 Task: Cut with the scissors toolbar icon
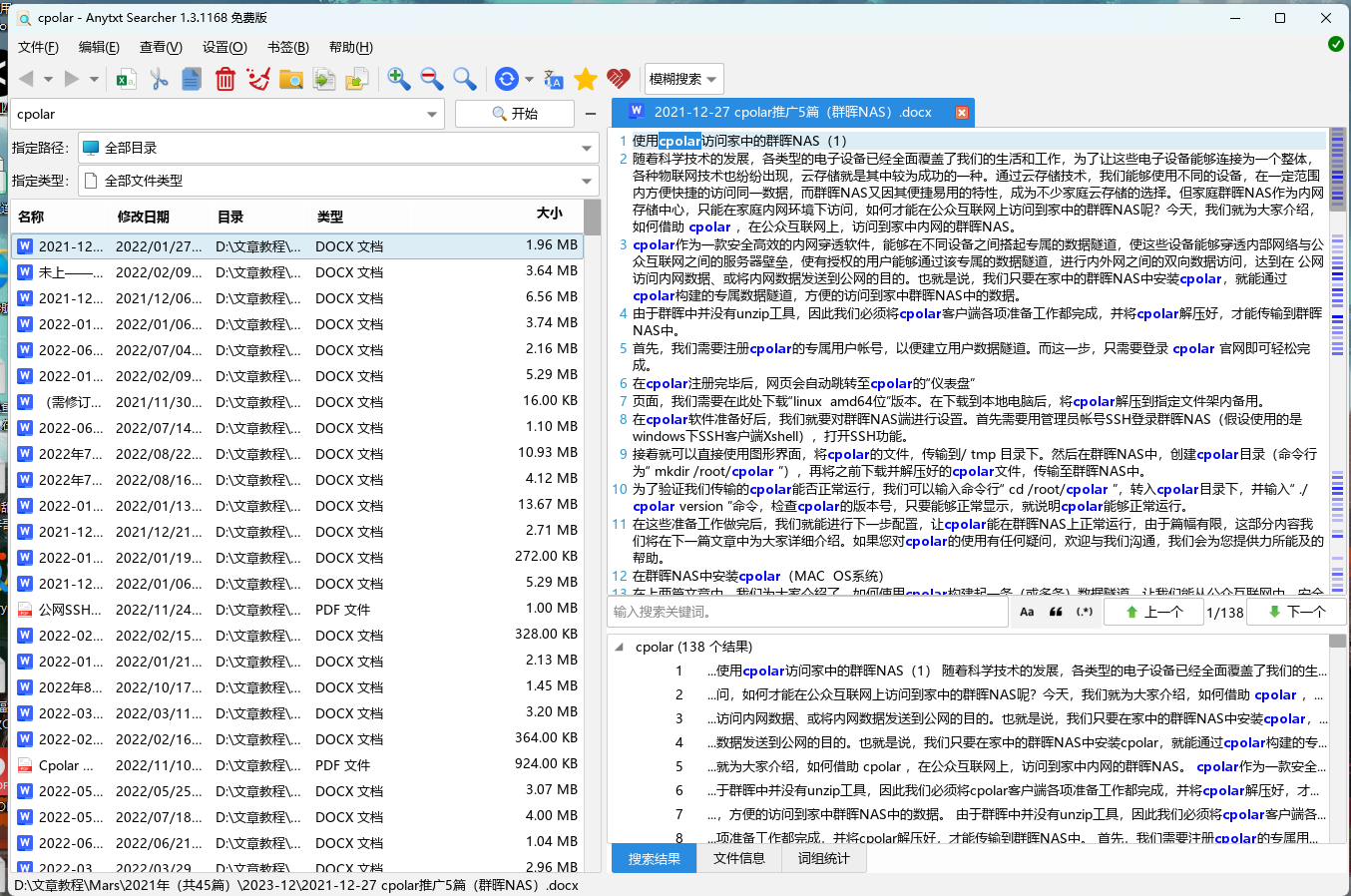(x=159, y=79)
